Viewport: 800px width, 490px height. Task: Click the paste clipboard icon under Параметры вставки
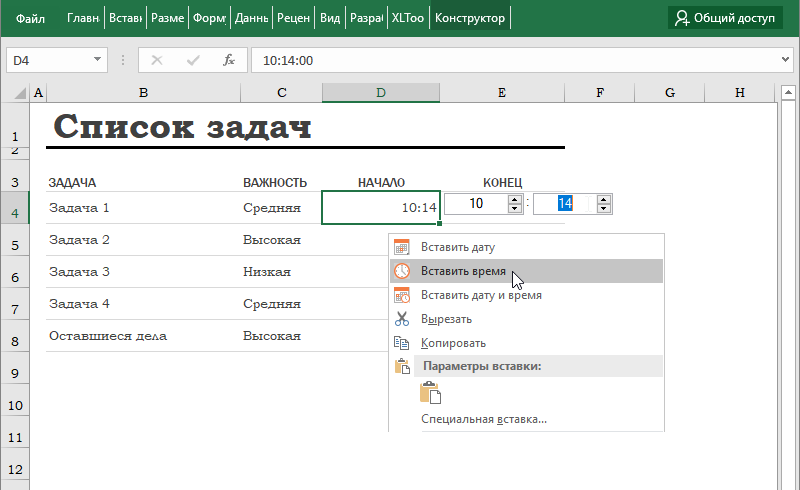pyautogui.click(x=430, y=393)
